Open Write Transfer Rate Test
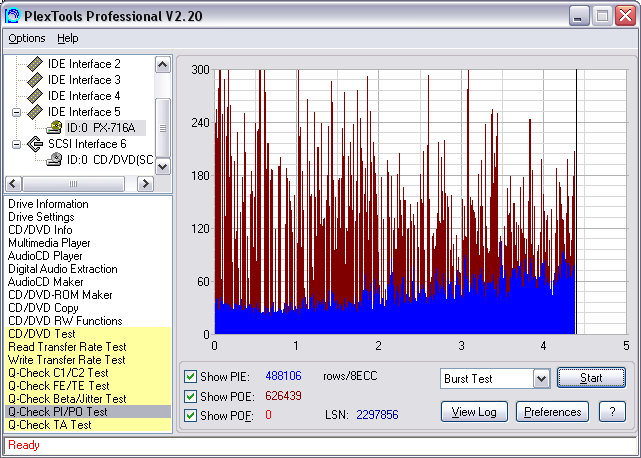The height and width of the screenshot is (458, 641). tap(67, 360)
